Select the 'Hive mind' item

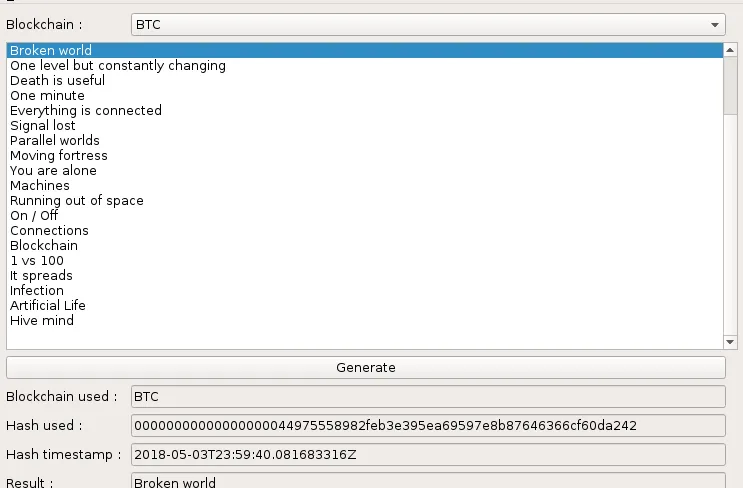coord(365,321)
